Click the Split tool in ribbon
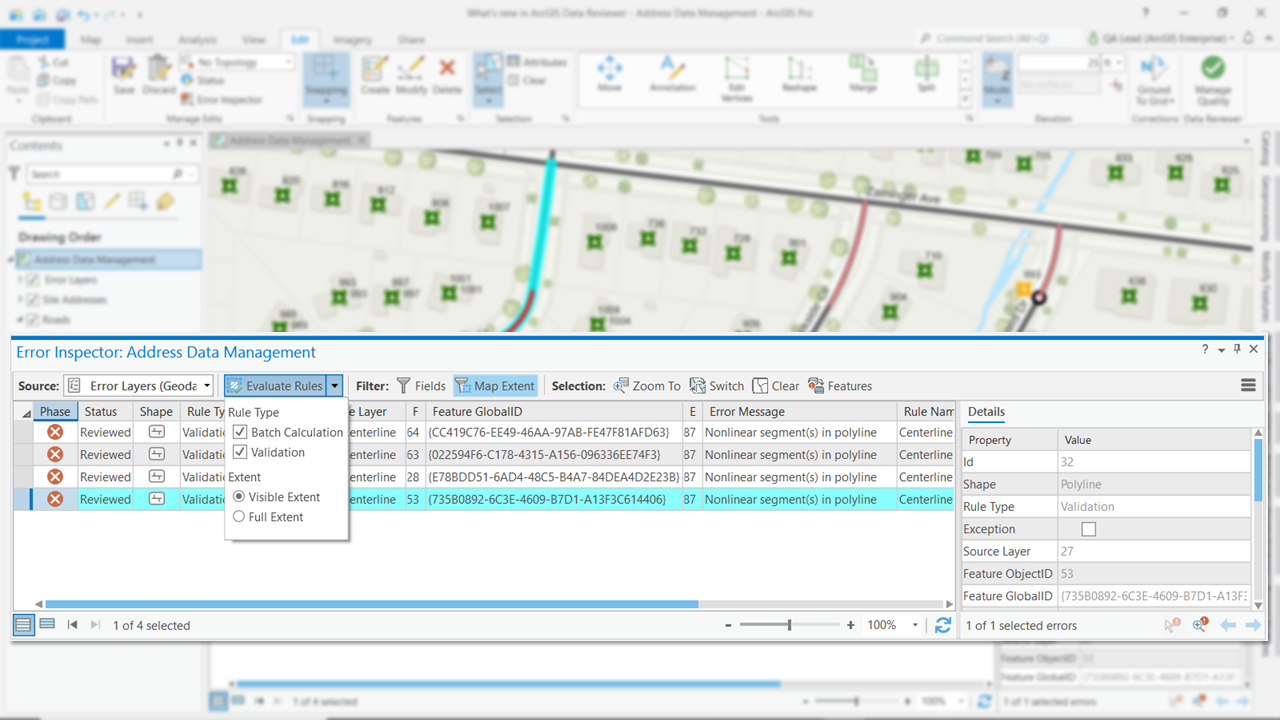This screenshot has height=720, width=1280. [926, 75]
